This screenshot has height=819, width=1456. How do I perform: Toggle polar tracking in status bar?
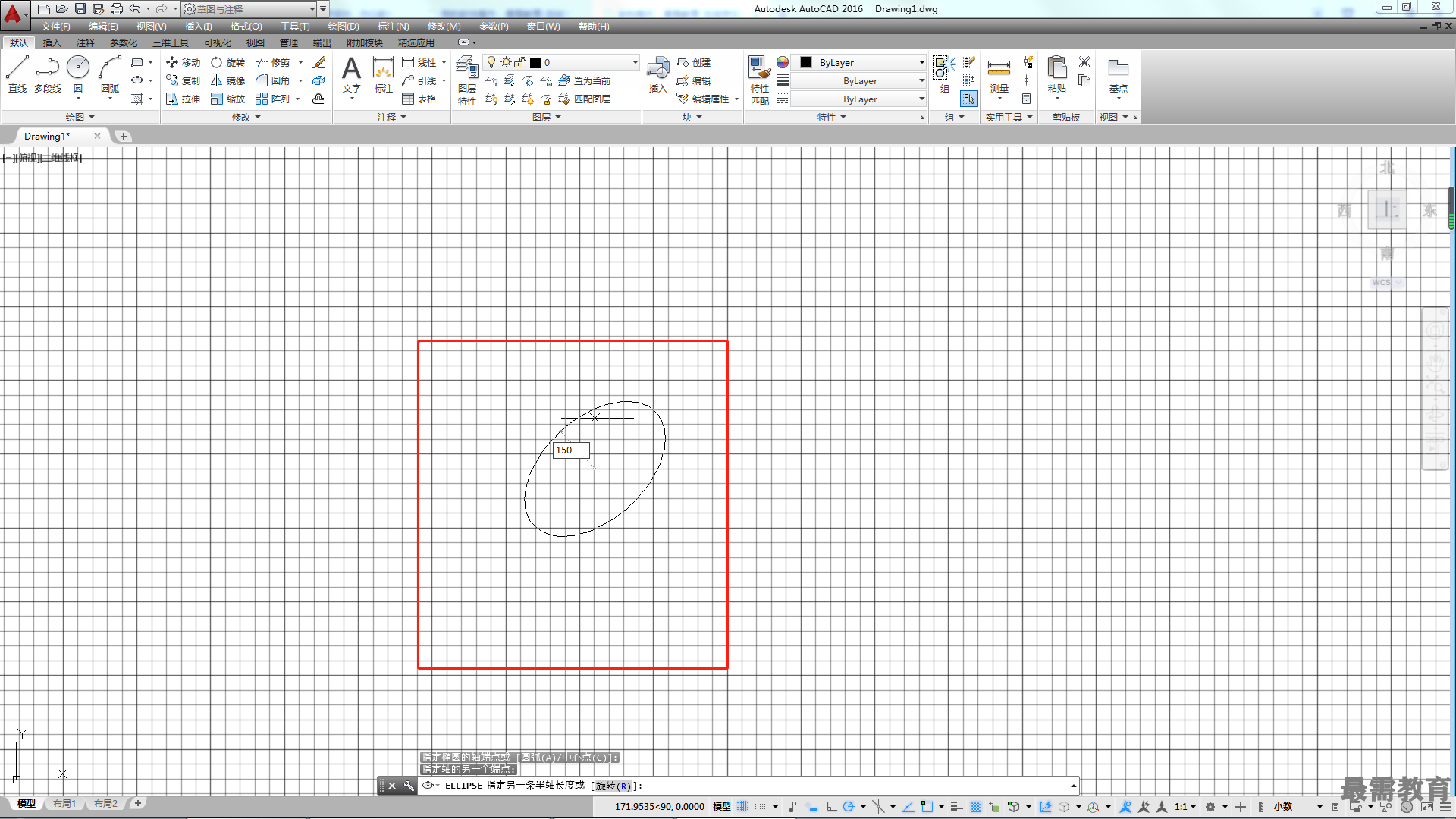pos(849,806)
